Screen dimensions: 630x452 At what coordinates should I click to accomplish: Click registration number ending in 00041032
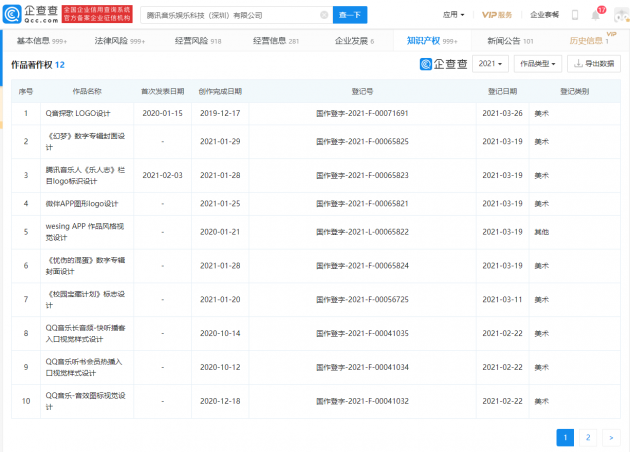tap(362, 401)
